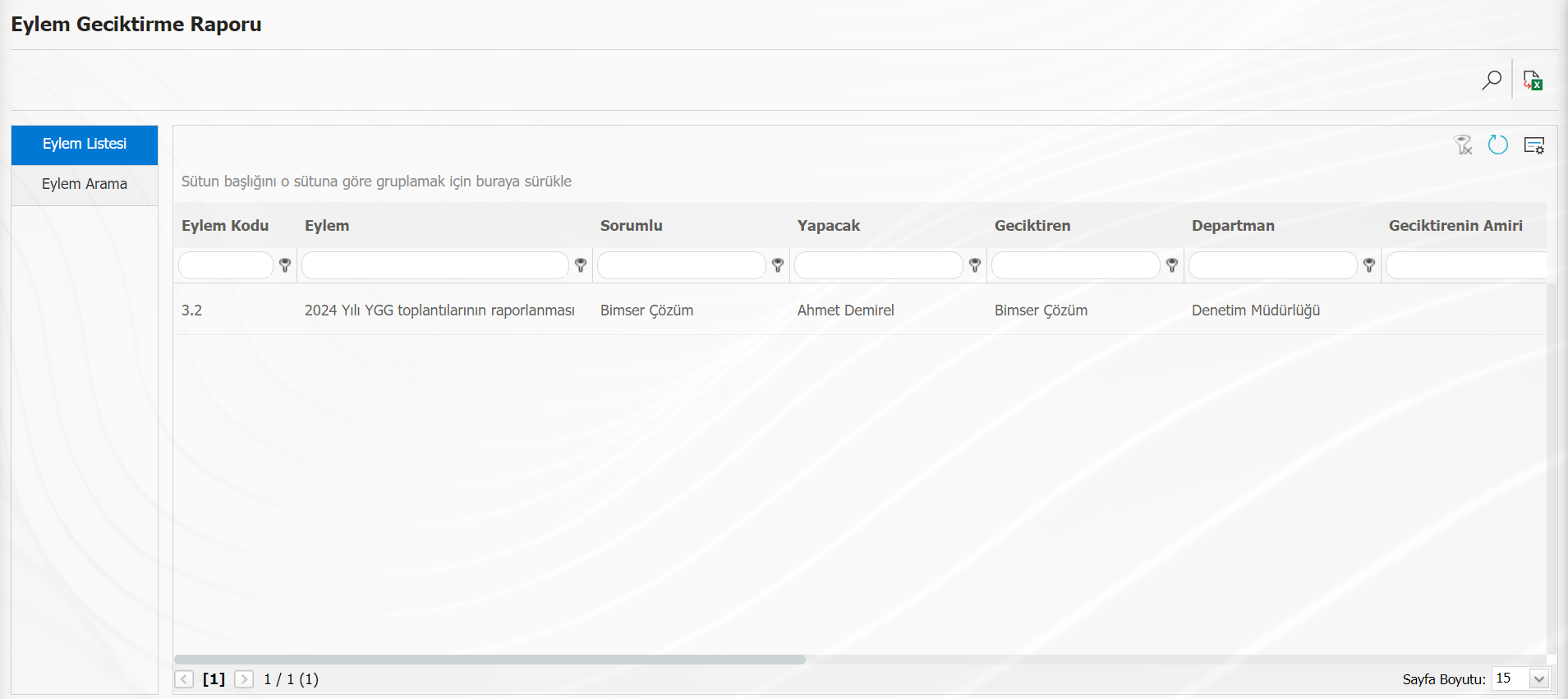Click 'Bimser Çözüm' in Sorumlu column
This screenshot has width=1568, height=699.
[x=647, y=310]
